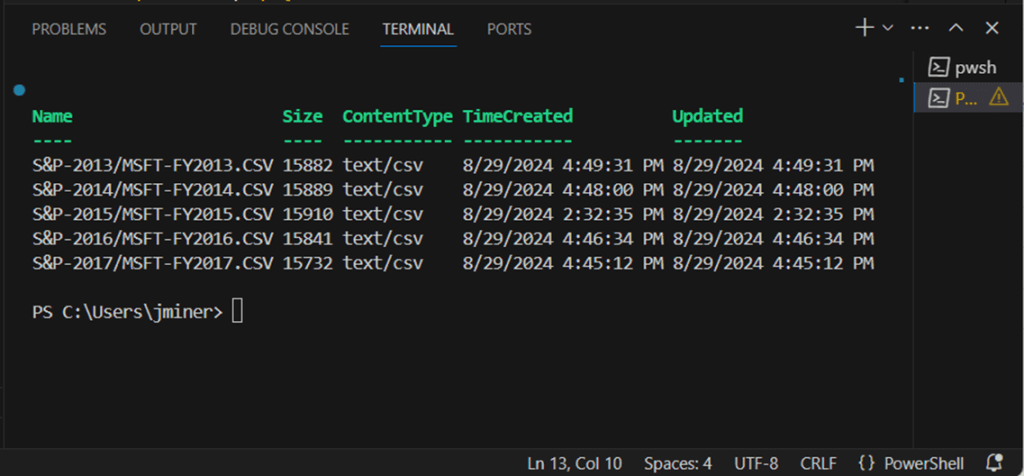Click the warning triangle on the active terminal
Viewport: 1024px width, 476px height.
pyautogui.click(x=998, y=97)
